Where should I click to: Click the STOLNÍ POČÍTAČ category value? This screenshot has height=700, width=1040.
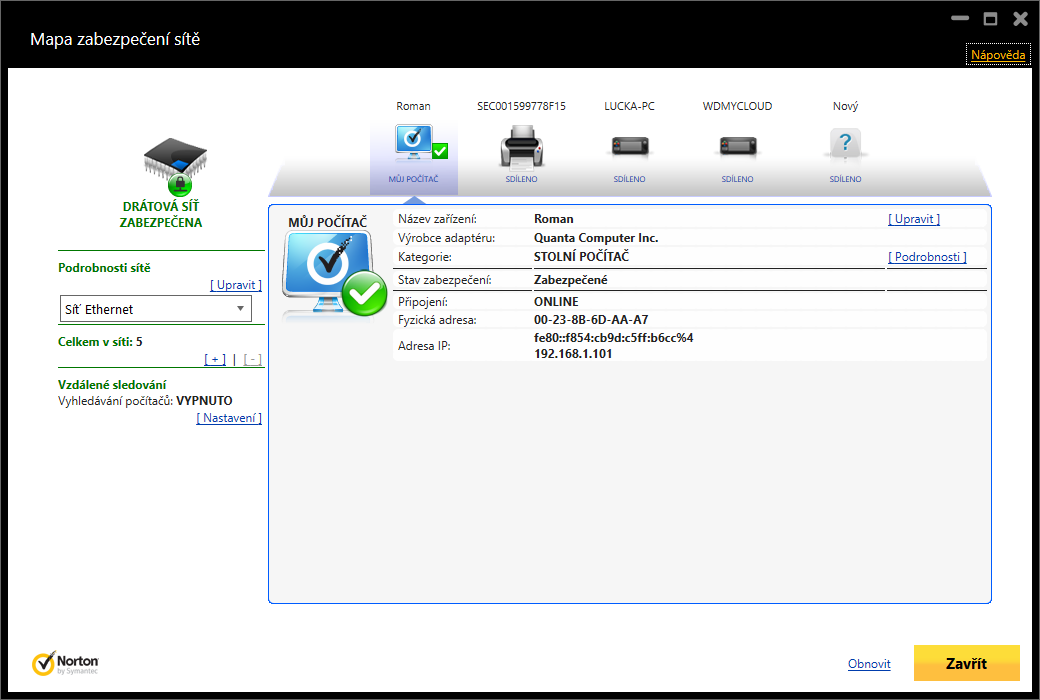point(582,256)
